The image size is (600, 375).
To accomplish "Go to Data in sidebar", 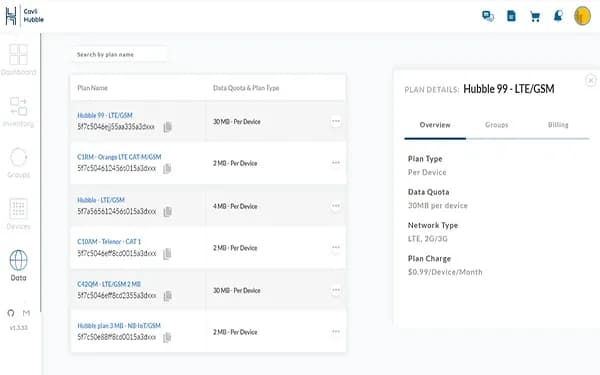I will click(18, 266).
